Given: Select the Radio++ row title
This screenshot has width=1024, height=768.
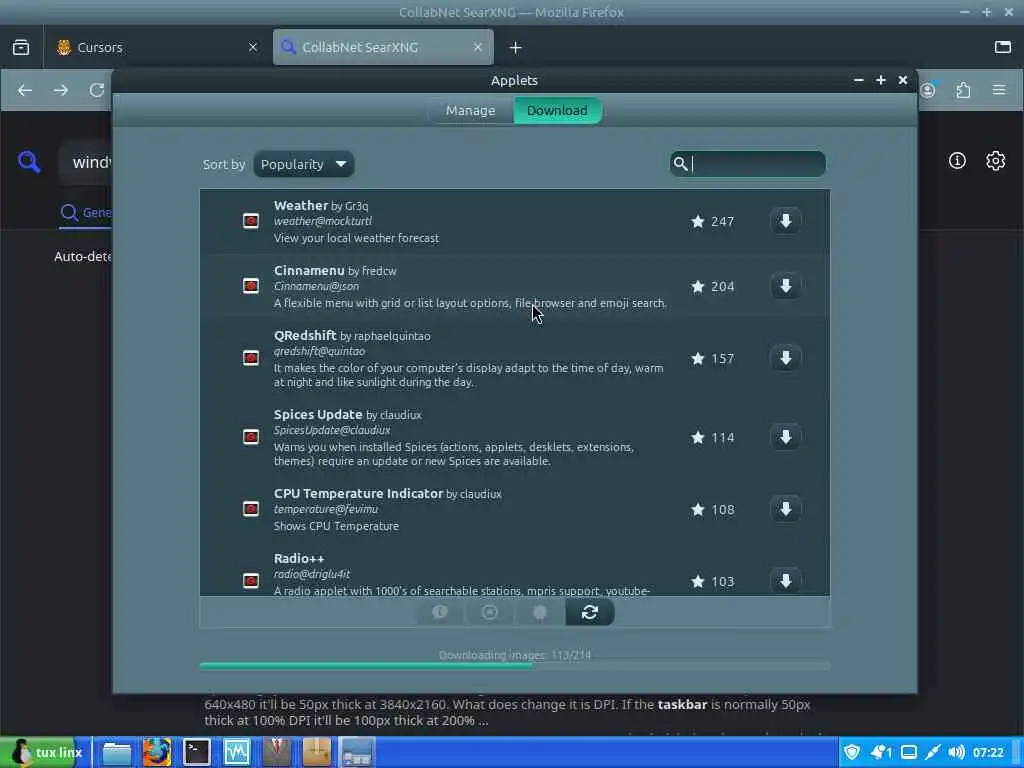Looking at the screenshot, I should point(299,559).
